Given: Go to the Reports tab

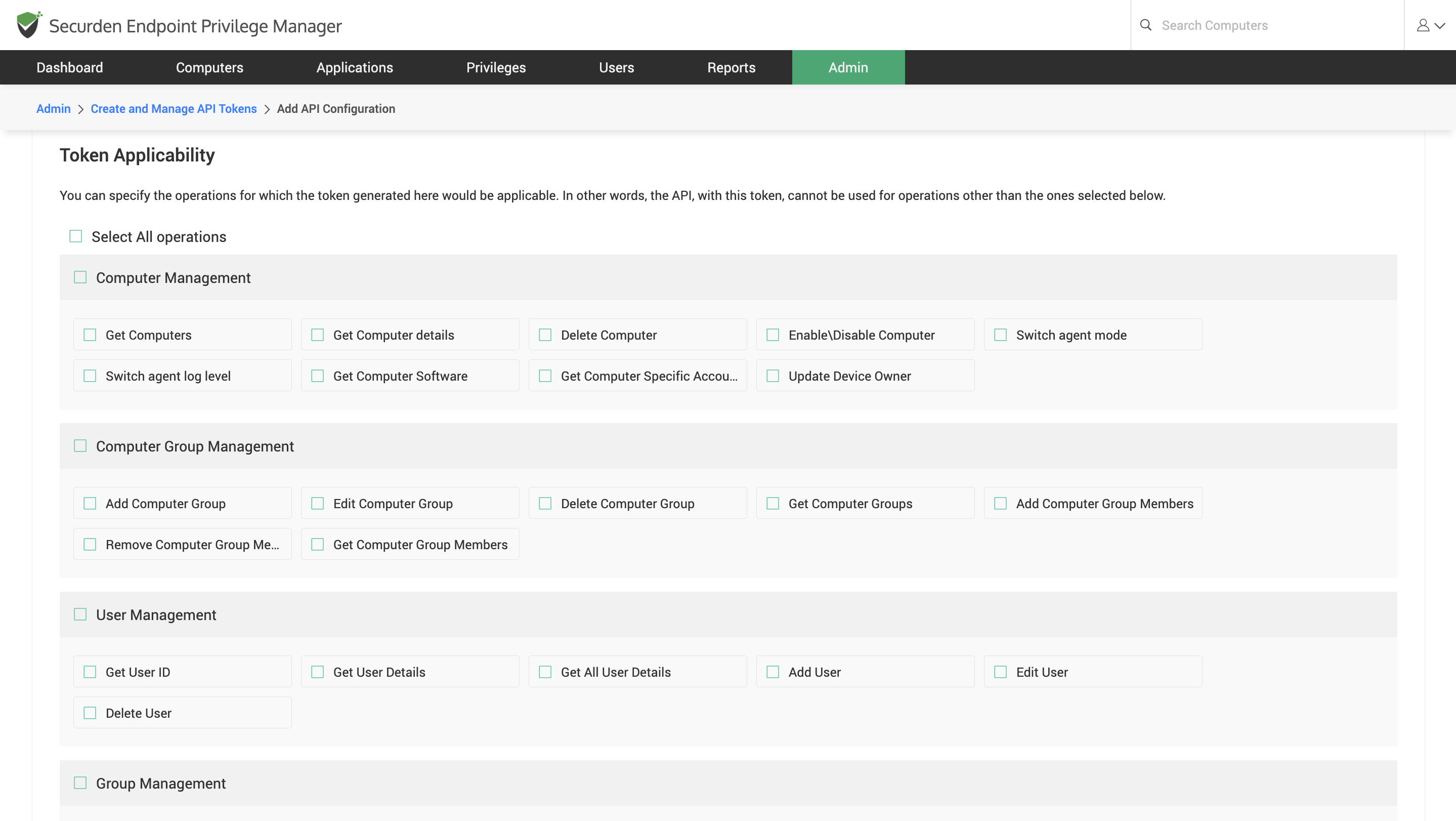Looking at the screenshot, I should point(731,67).
